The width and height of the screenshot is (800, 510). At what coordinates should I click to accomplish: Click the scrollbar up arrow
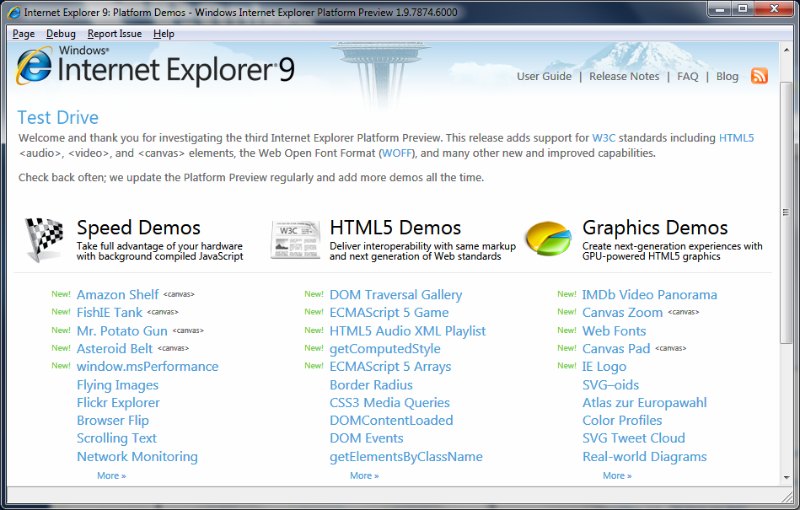click(x=786, y=50)
